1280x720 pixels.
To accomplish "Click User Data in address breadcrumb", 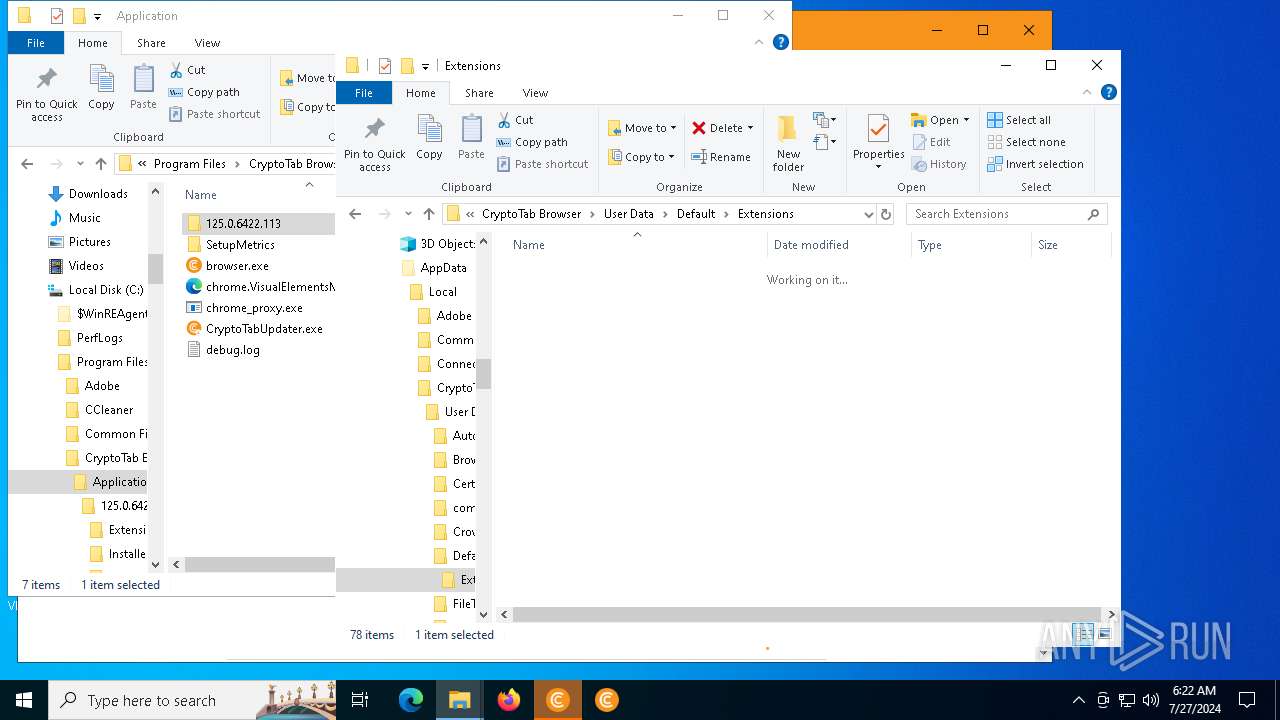I will 629,214.
